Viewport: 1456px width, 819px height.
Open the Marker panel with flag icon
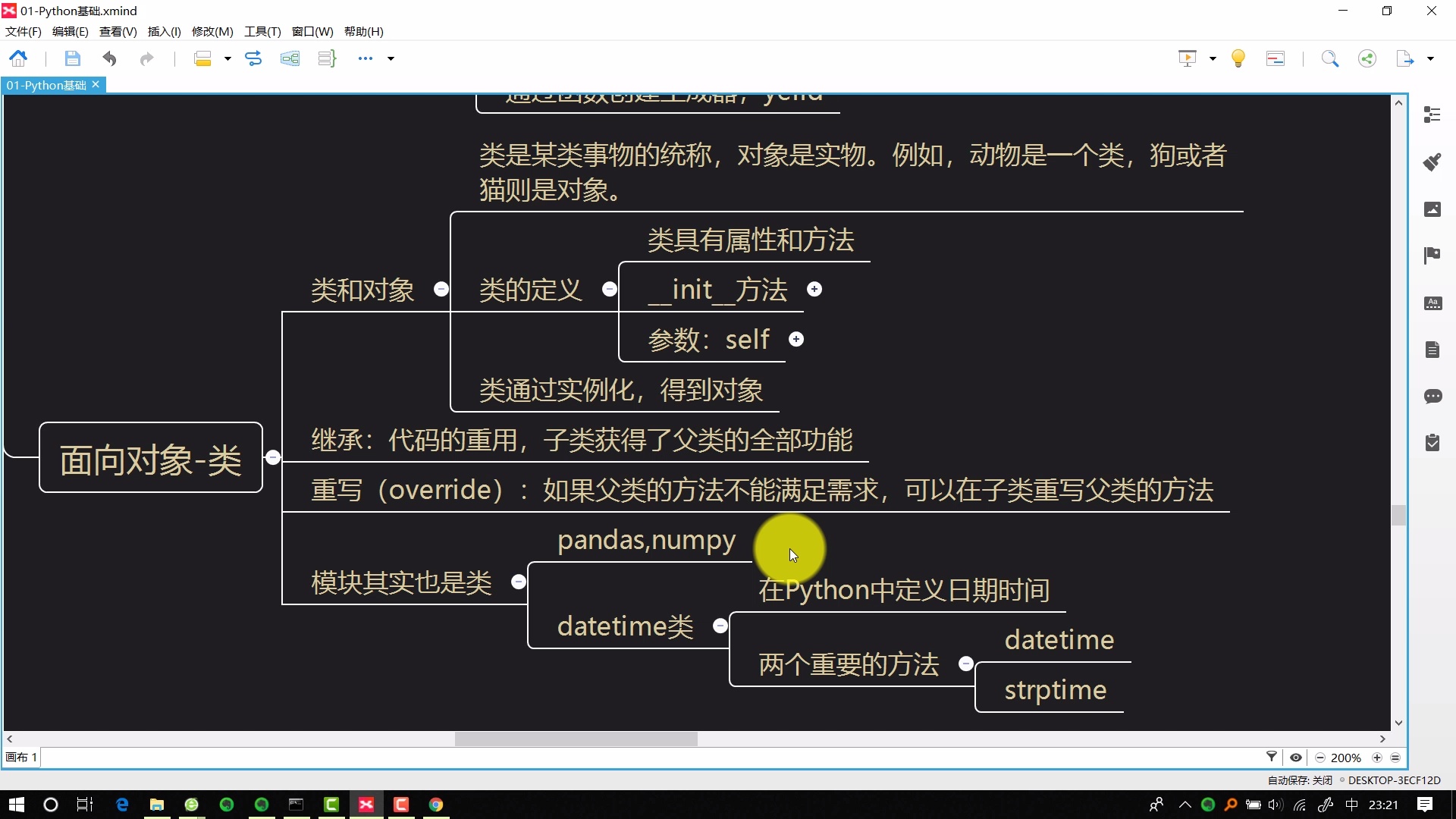[1433, 256]
